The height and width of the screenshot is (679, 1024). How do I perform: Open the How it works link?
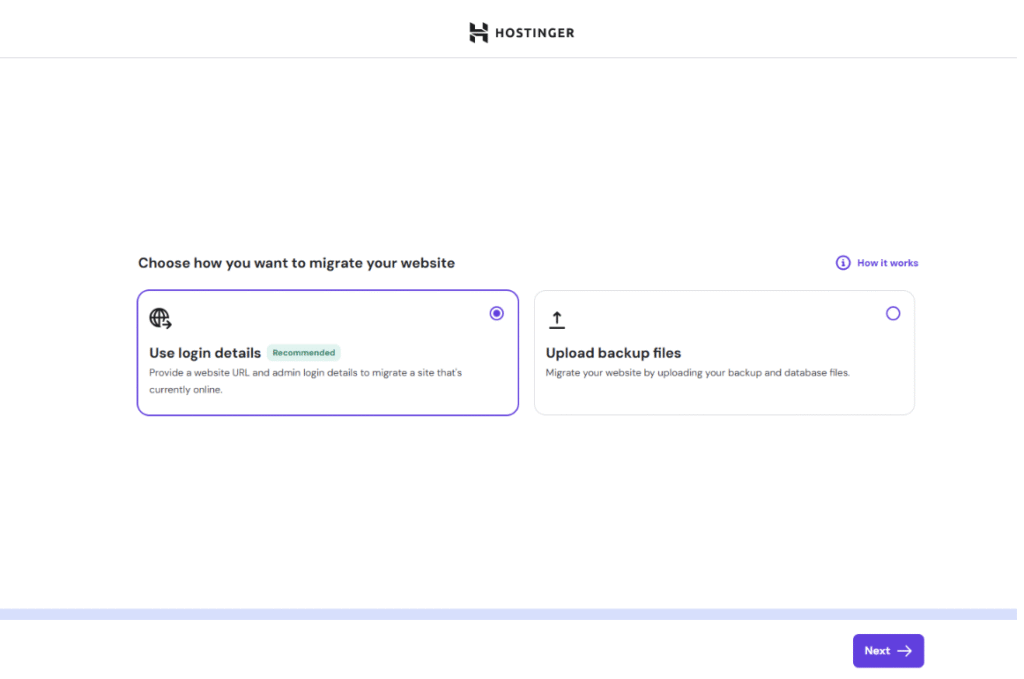tap(887, 263)
